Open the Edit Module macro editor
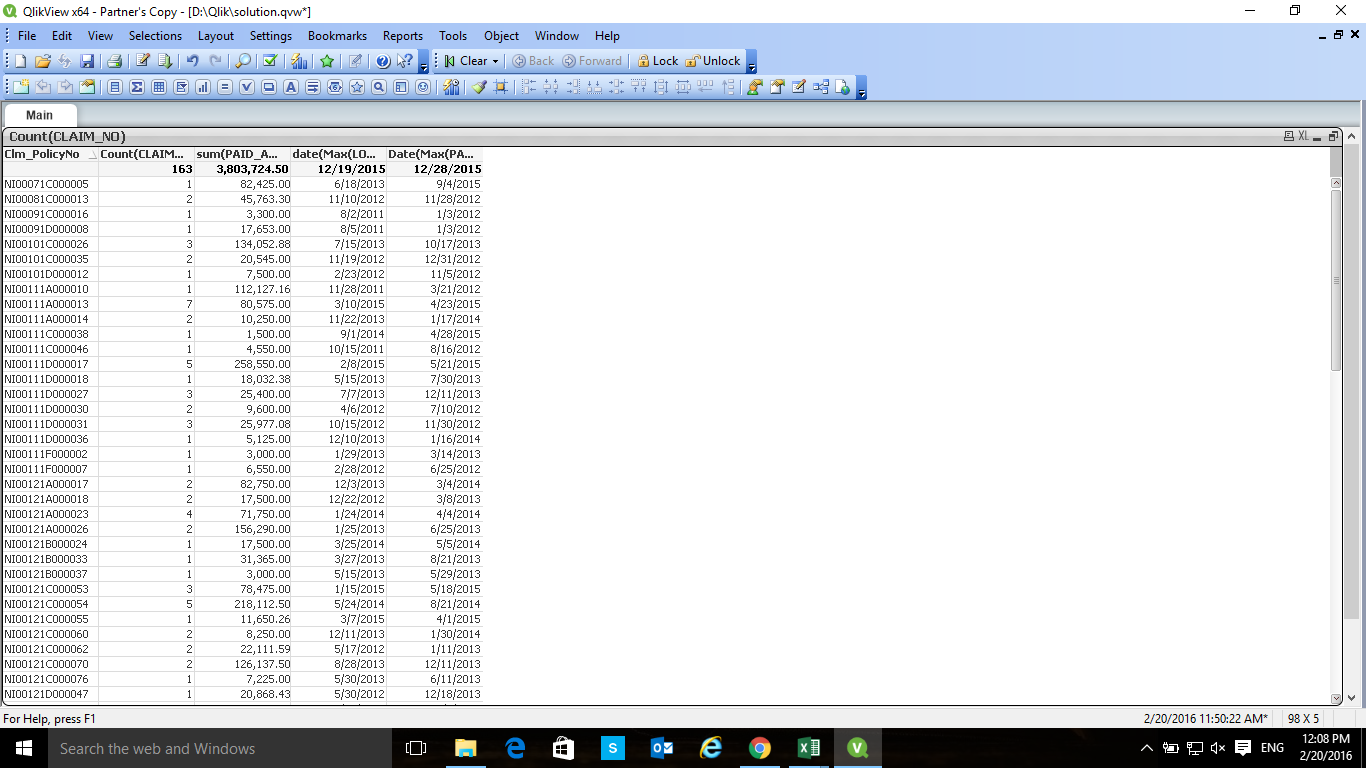Image resolution: width=1366 pixels, height=768 pixels. coord(799,87)
